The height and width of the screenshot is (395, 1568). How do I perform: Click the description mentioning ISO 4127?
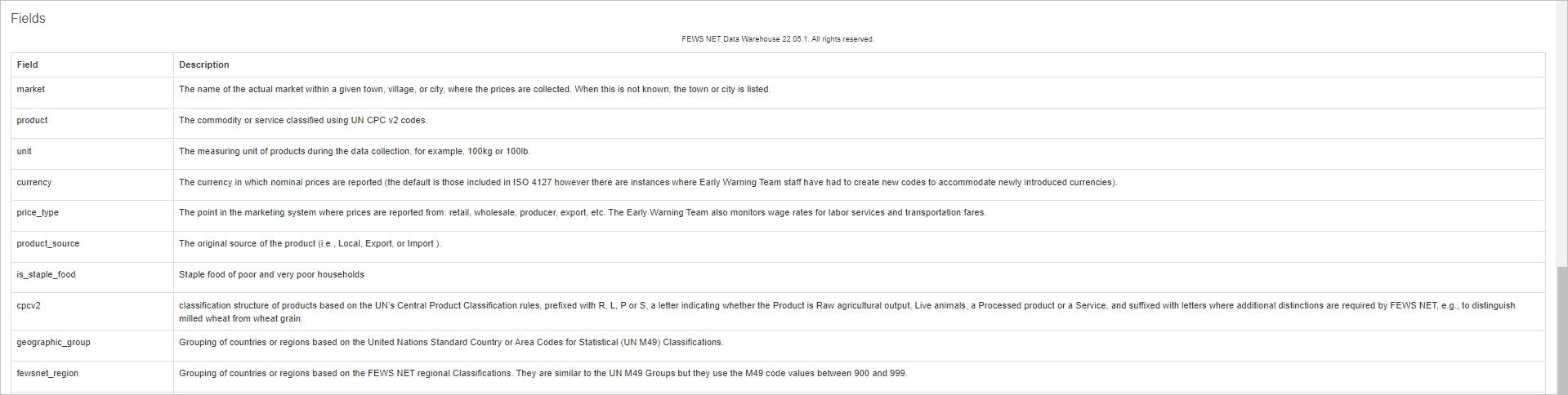tap(647, 182)
